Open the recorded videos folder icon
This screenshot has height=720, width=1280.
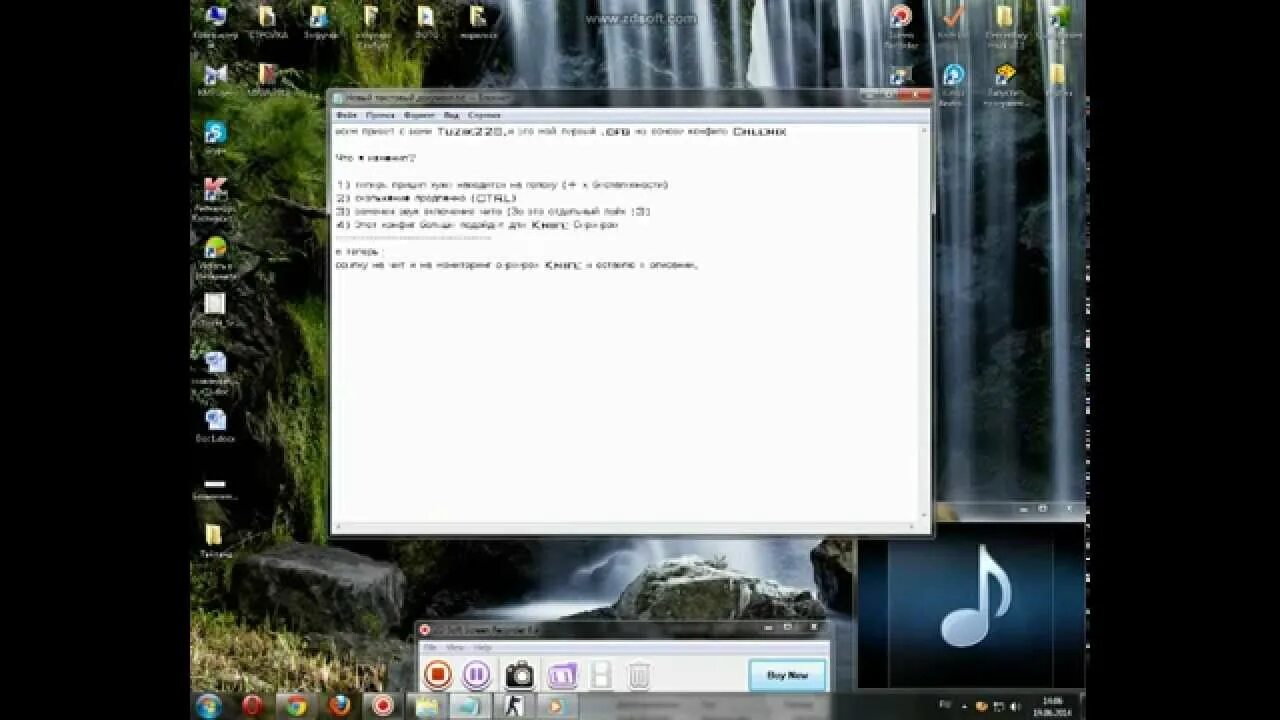click(x=562, y=675)
